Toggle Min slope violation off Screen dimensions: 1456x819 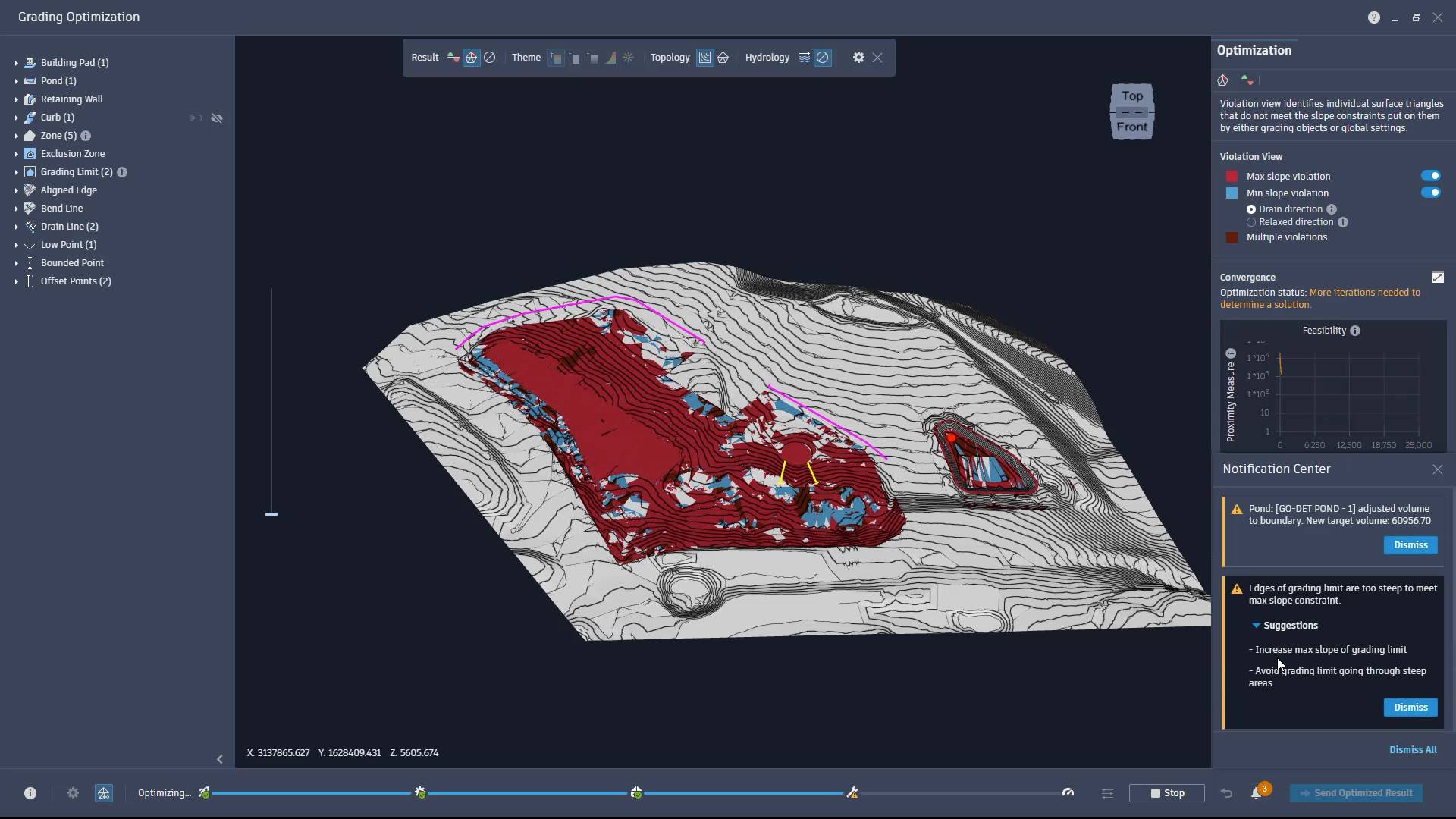click(1431, 193)
